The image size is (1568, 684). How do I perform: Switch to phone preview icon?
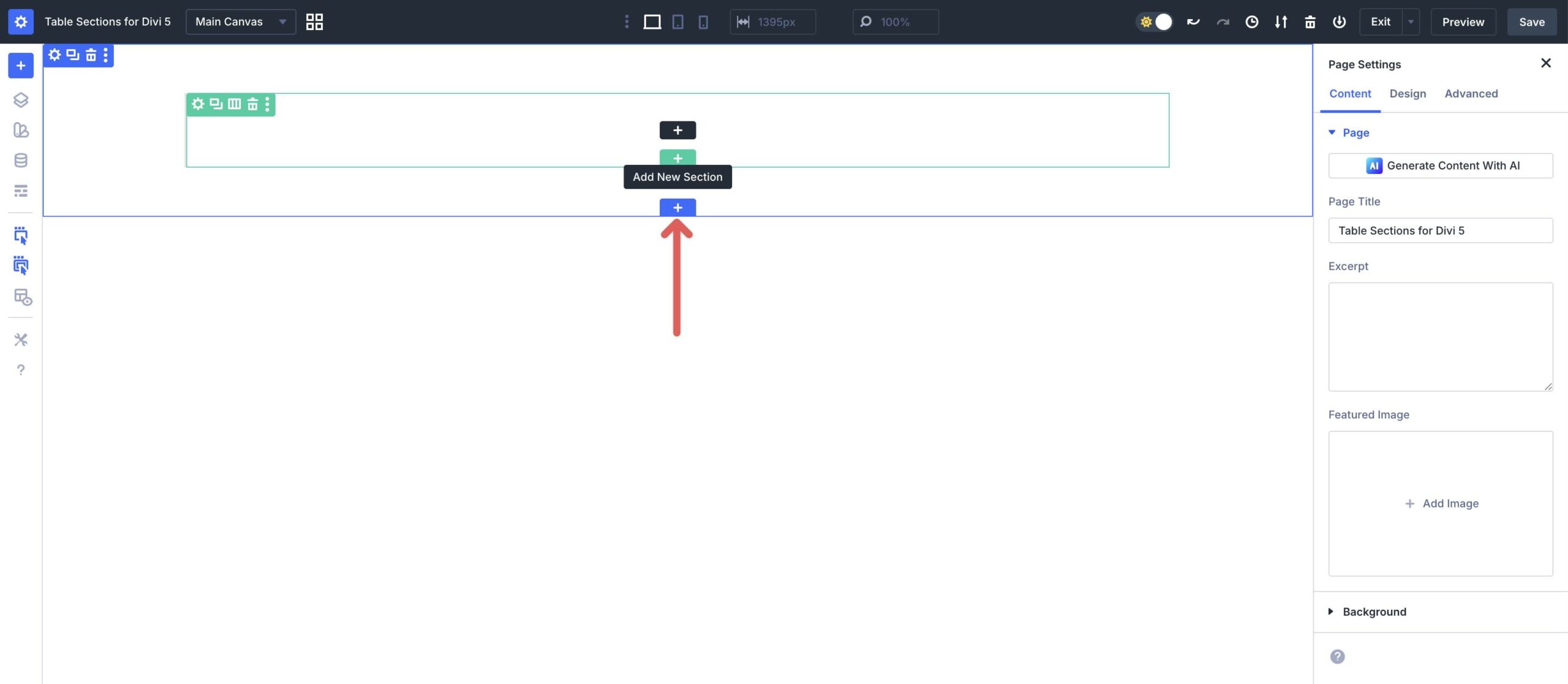(x=703, y=21)
